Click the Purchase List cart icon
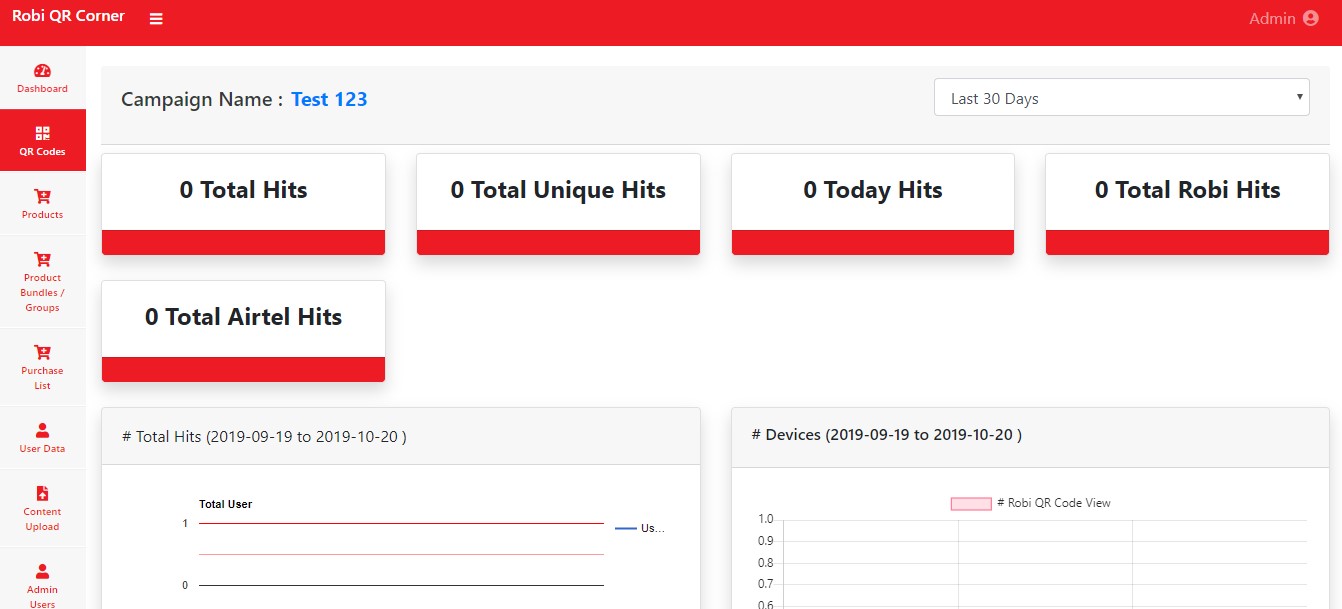The height and width of the screenshot is (609, 1342). point(42,352)
